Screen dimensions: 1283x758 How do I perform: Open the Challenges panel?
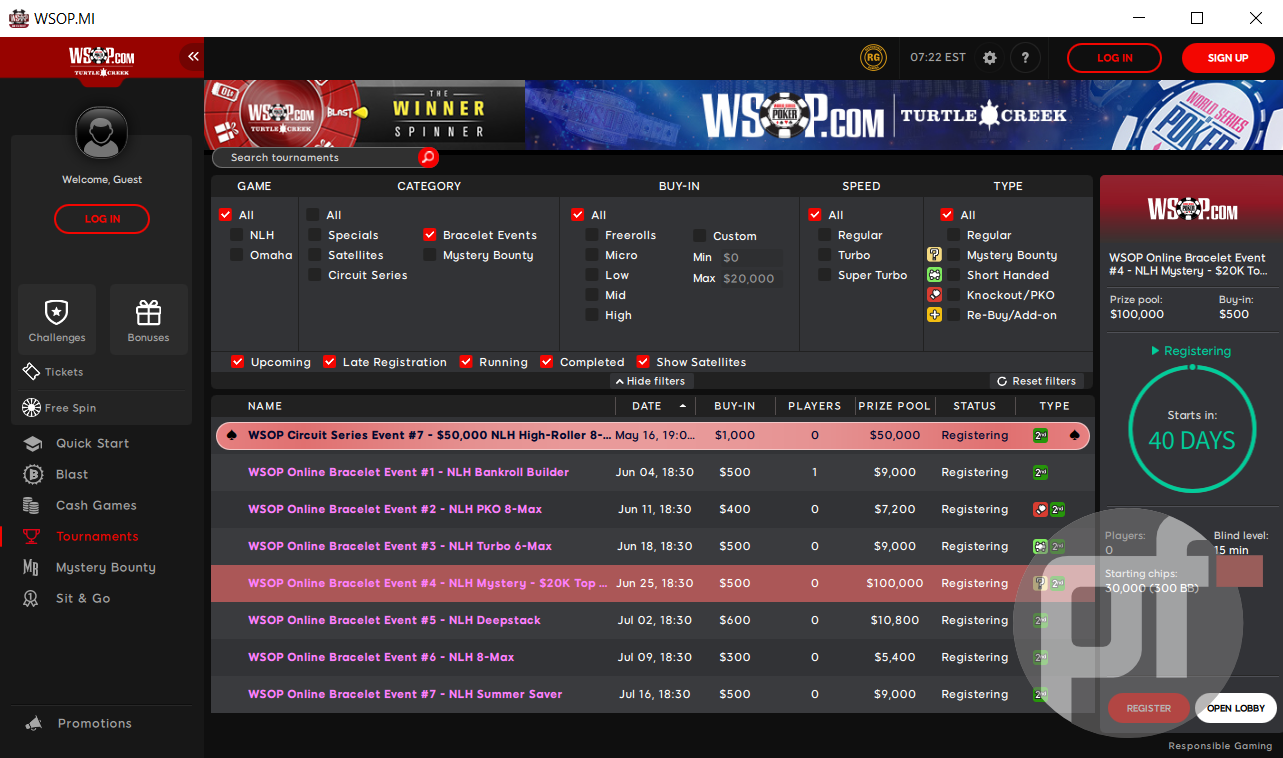click(56, 318)
